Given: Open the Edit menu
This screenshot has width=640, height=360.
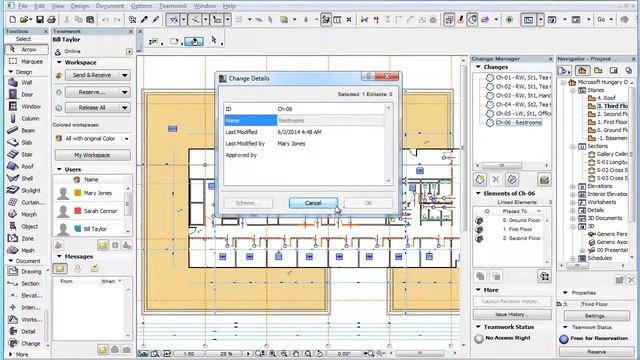Looking at the screenshot, I should [39, 6].
